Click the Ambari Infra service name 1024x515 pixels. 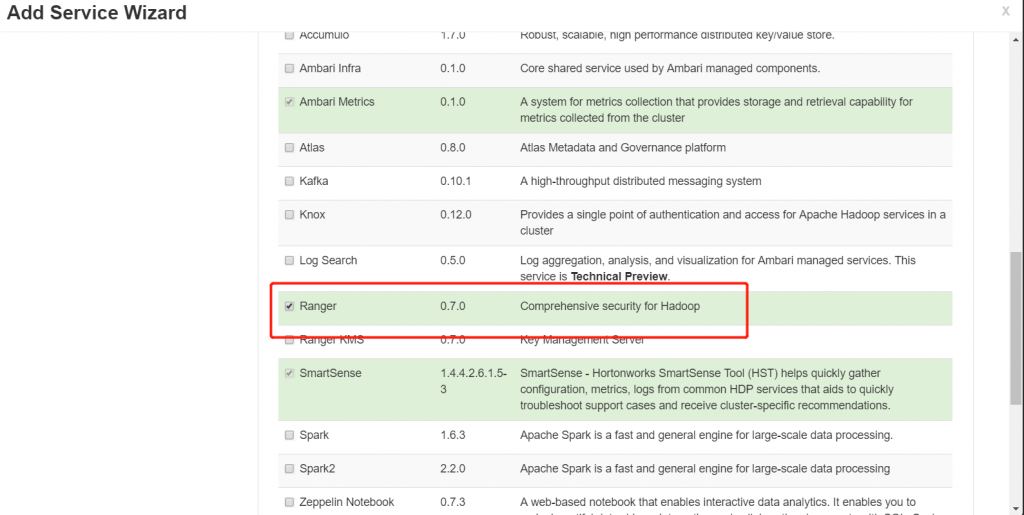pos(330,69)
